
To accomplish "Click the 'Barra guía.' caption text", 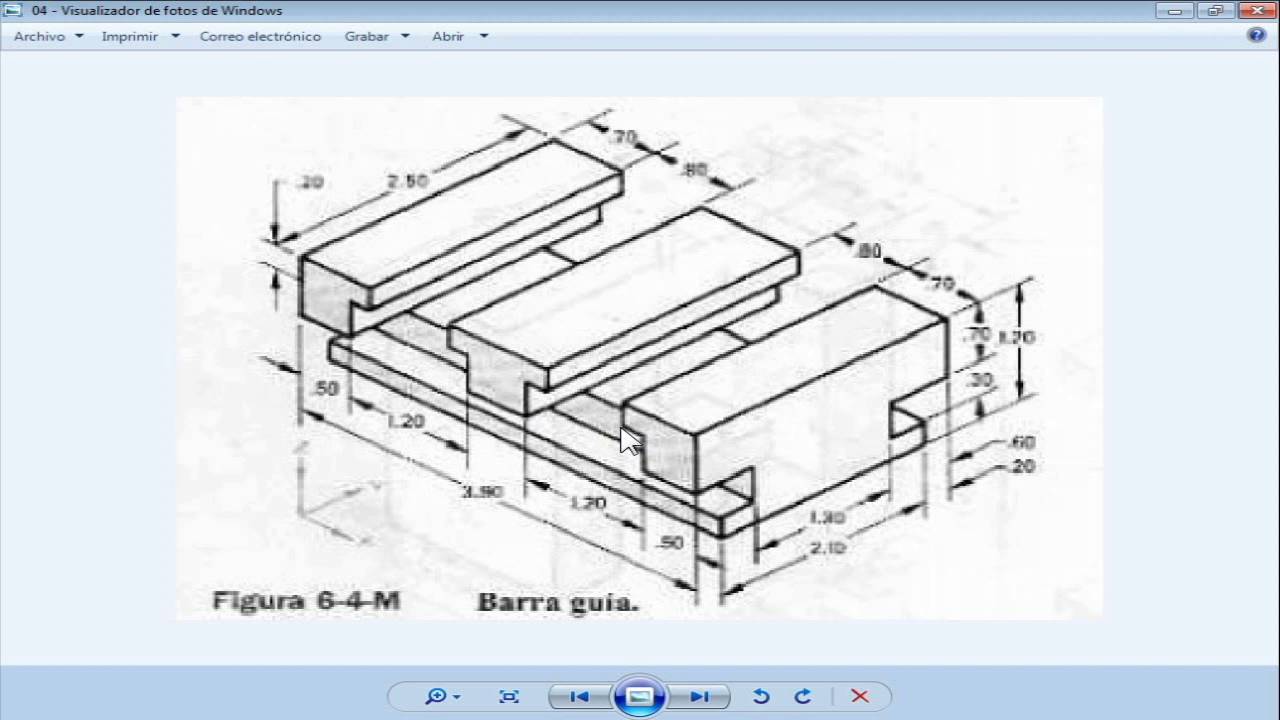I will click(558, 603).
